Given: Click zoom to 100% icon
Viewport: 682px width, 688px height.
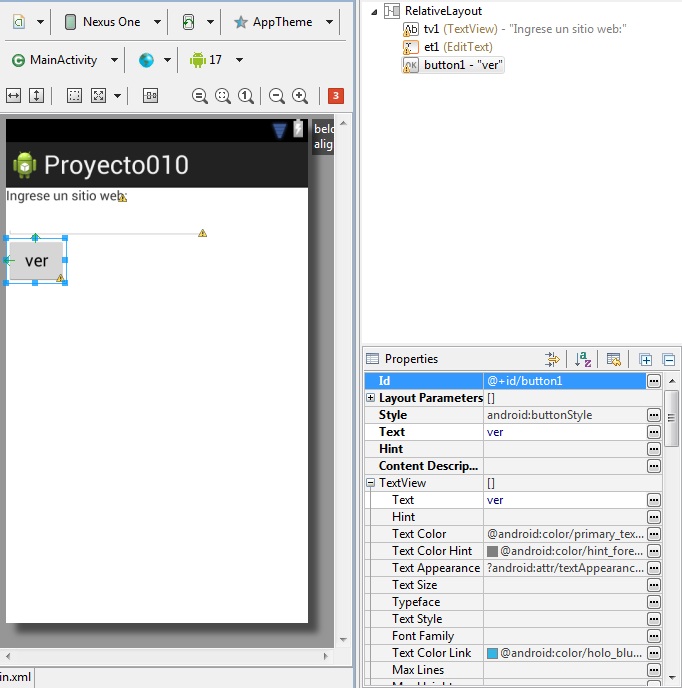Looking at the screenshot, I should click(246, 96).
